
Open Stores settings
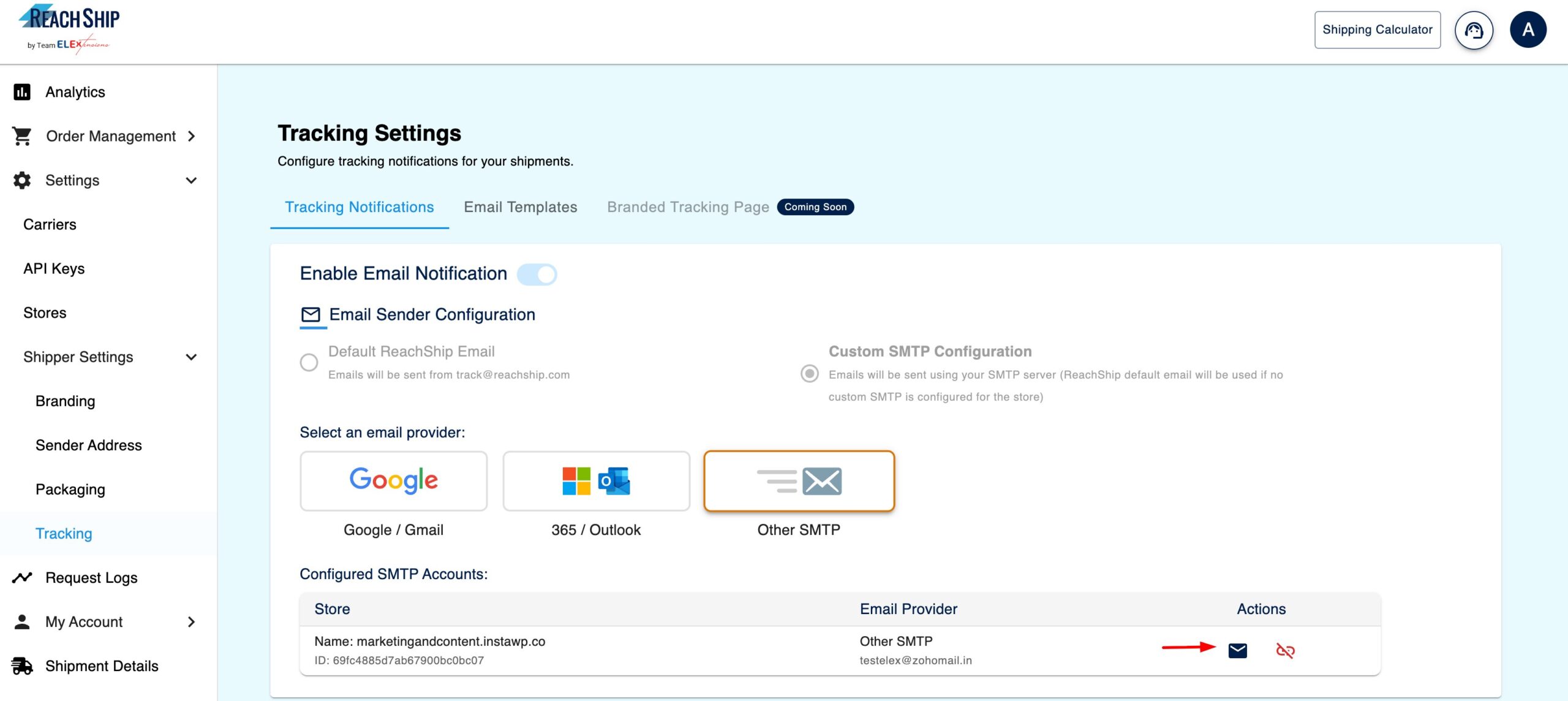[45, 313]
